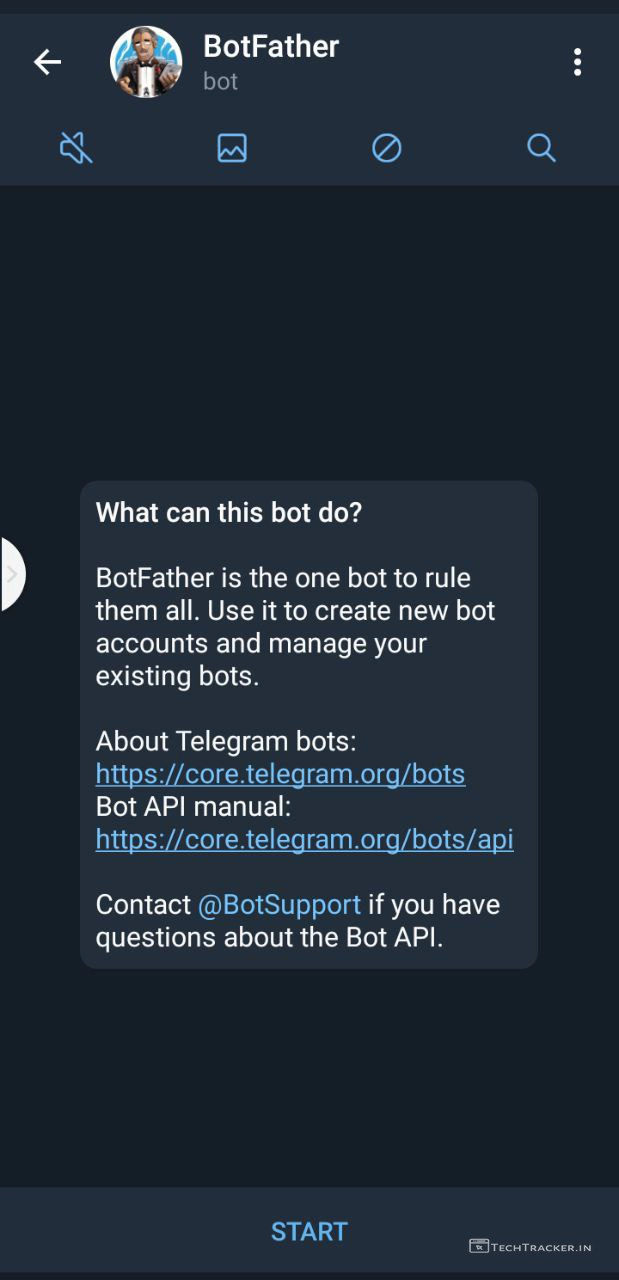Tap the "bot" subtitle under the name
Viewport: 619px width, 1280px height.
(x=220, y=82)
